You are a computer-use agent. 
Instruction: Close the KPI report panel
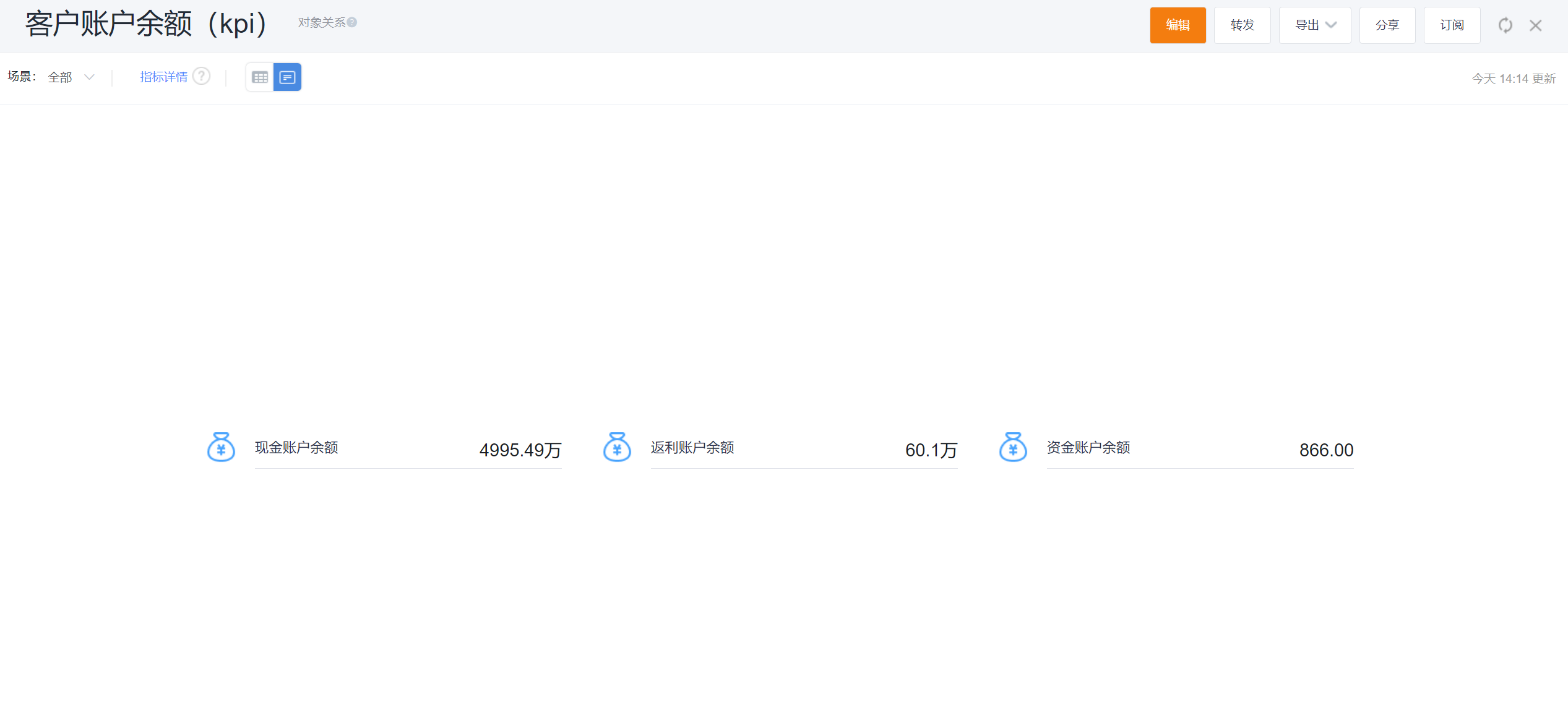coord(1535,25)
